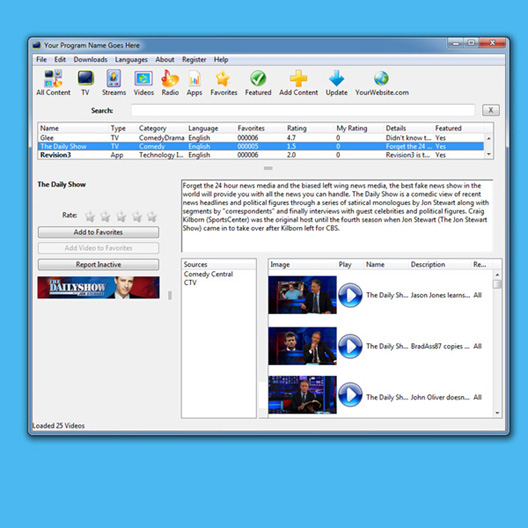Screen dimensions: 528x528
Task: Click the Report Inactive button
Action: pyautogui.click(x=98, y=264)
